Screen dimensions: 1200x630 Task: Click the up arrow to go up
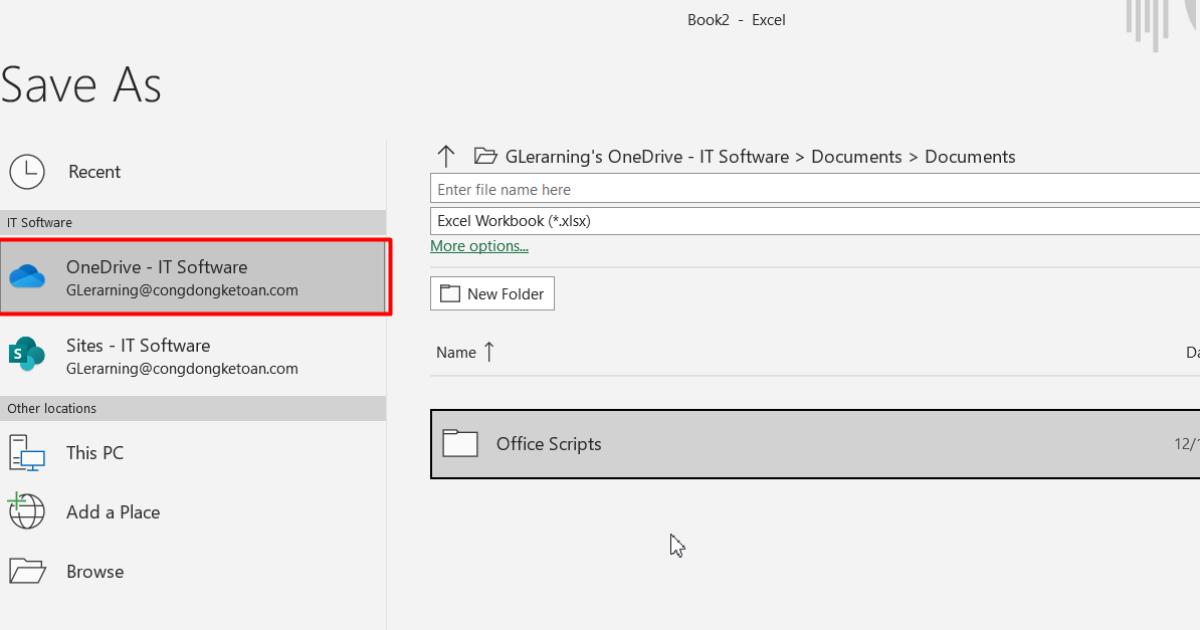coord(445,156)
